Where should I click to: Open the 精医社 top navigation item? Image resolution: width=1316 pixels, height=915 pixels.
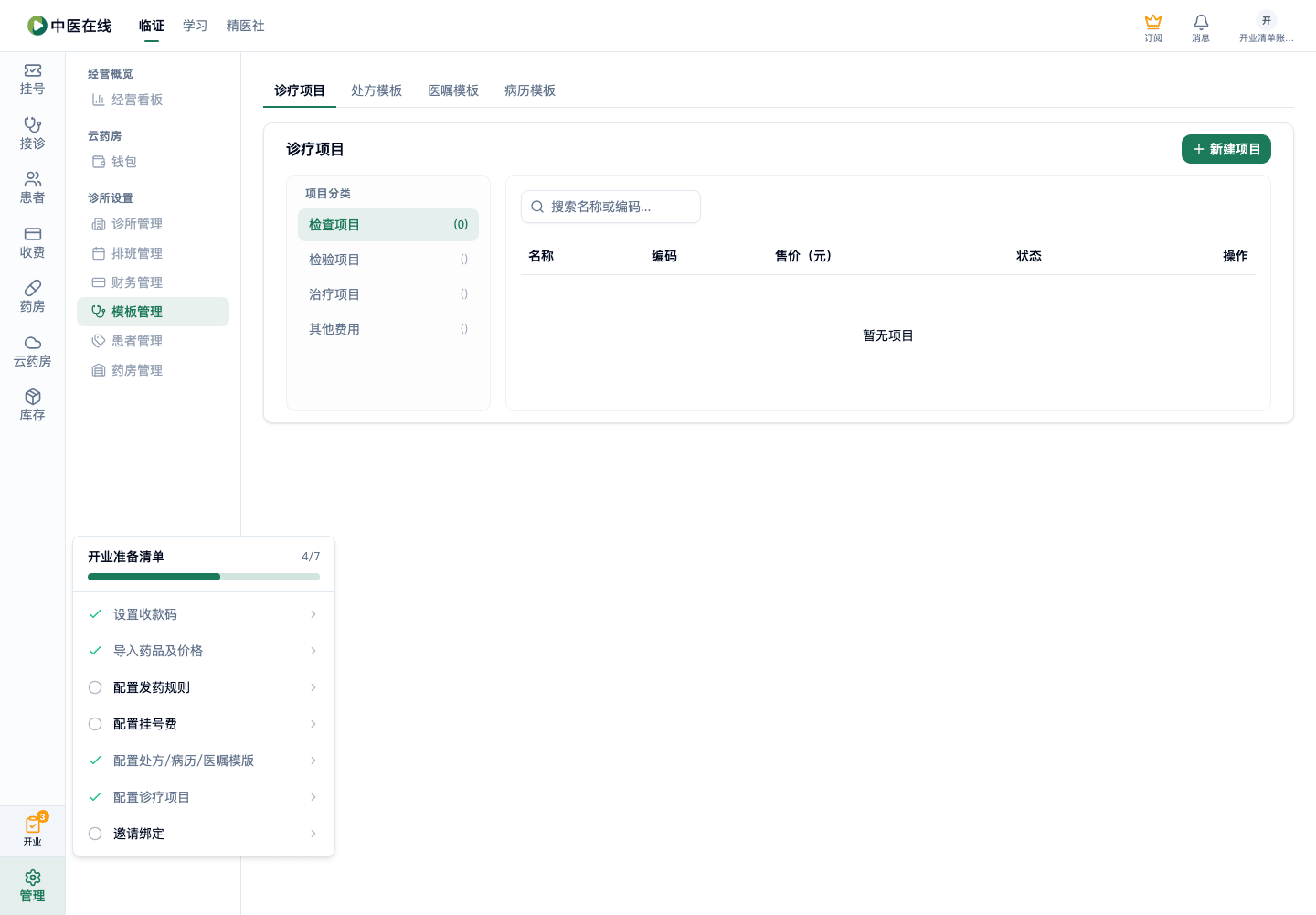tap(246, 26)
